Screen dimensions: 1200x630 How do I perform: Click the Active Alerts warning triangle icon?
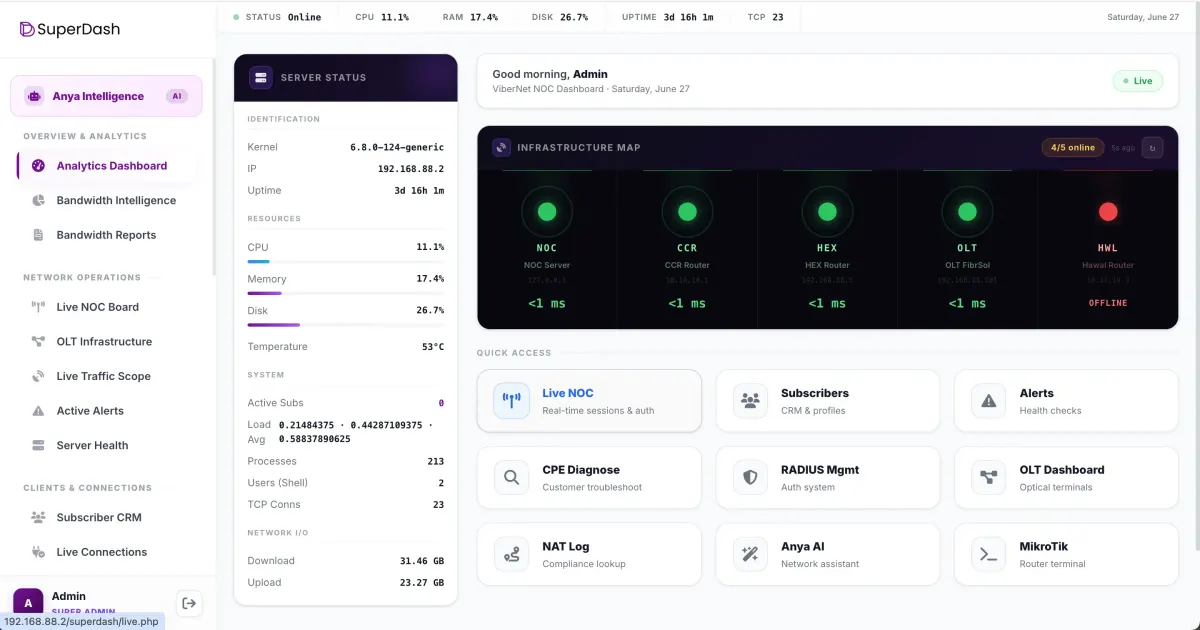point(38,411)
